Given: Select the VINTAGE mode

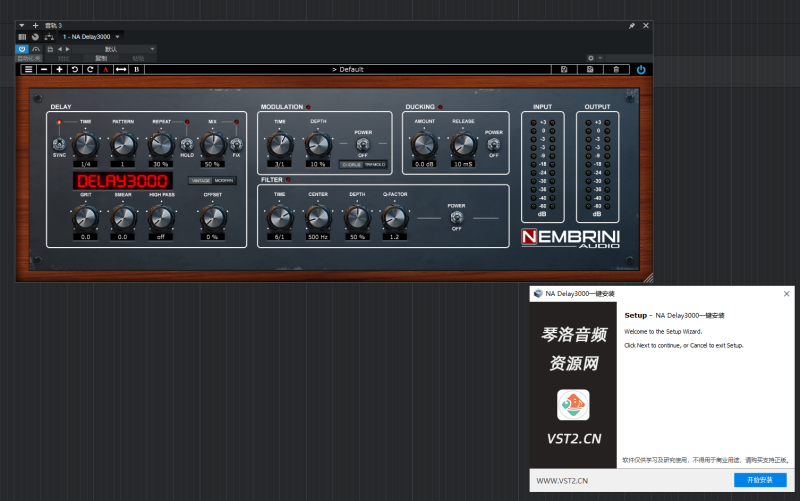Looking at the screenshot, I should point(201,181).
